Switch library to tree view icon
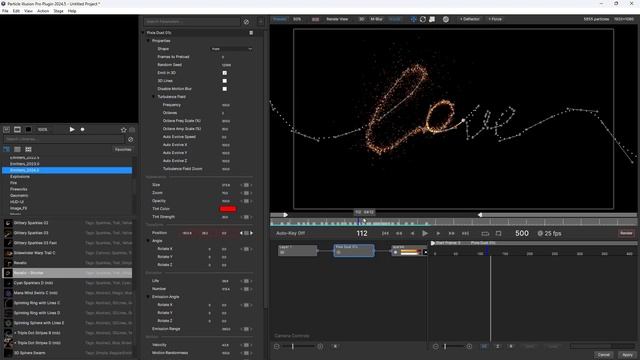Screen dimensions: 640x360 tap(7, 149)
